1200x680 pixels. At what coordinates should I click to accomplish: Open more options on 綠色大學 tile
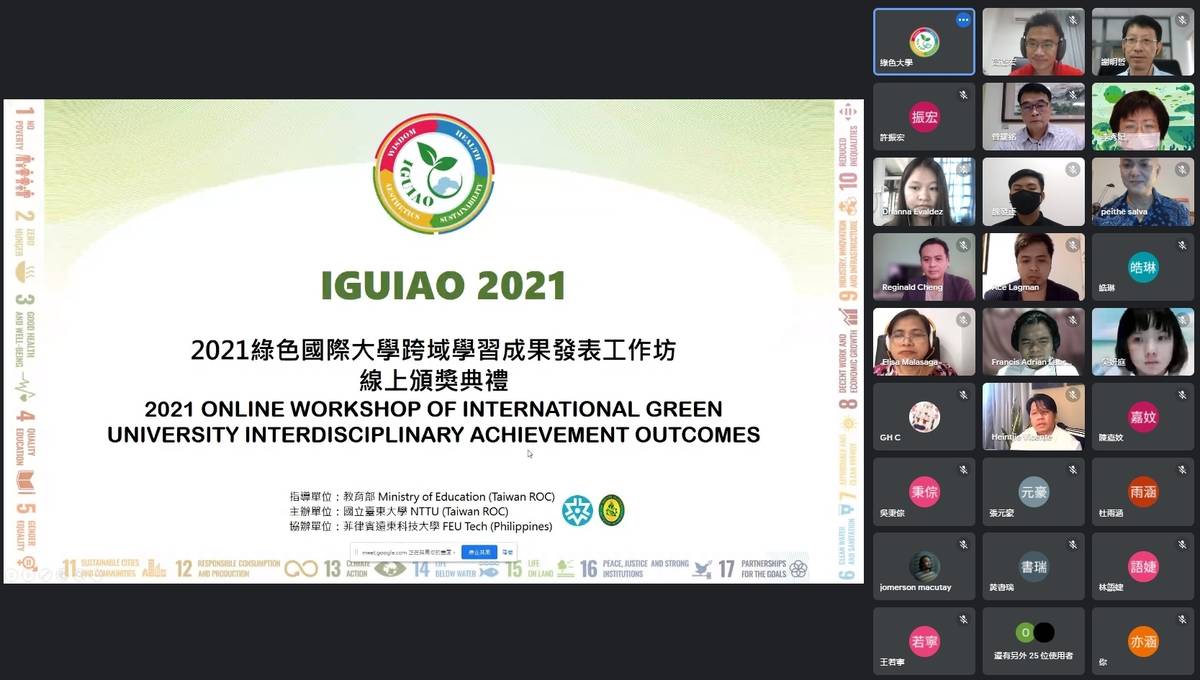point(963,20)
